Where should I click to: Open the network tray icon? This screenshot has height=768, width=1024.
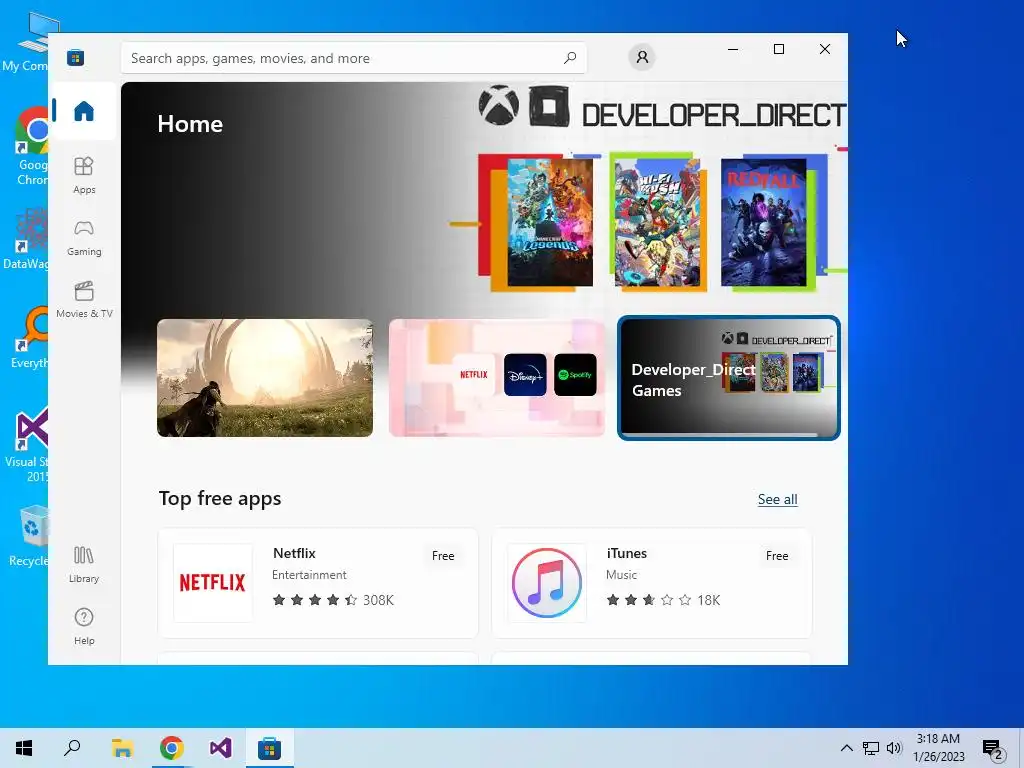(871, 748)
